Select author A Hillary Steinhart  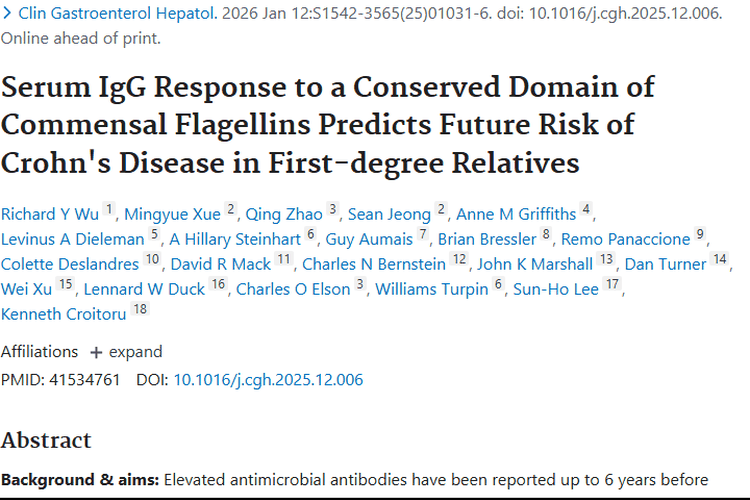(235, 239)
